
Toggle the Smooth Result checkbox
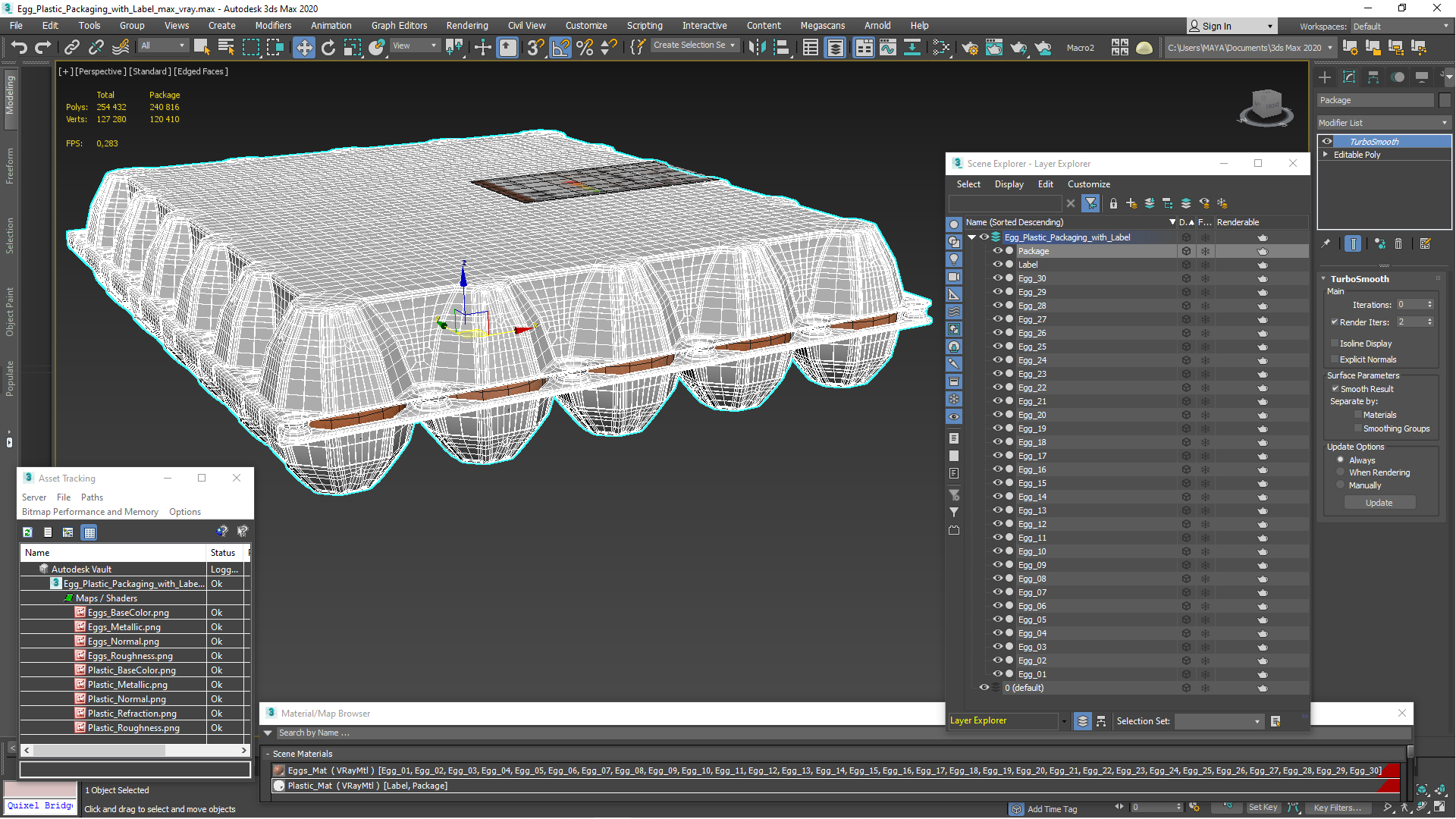click(1335, 389)
